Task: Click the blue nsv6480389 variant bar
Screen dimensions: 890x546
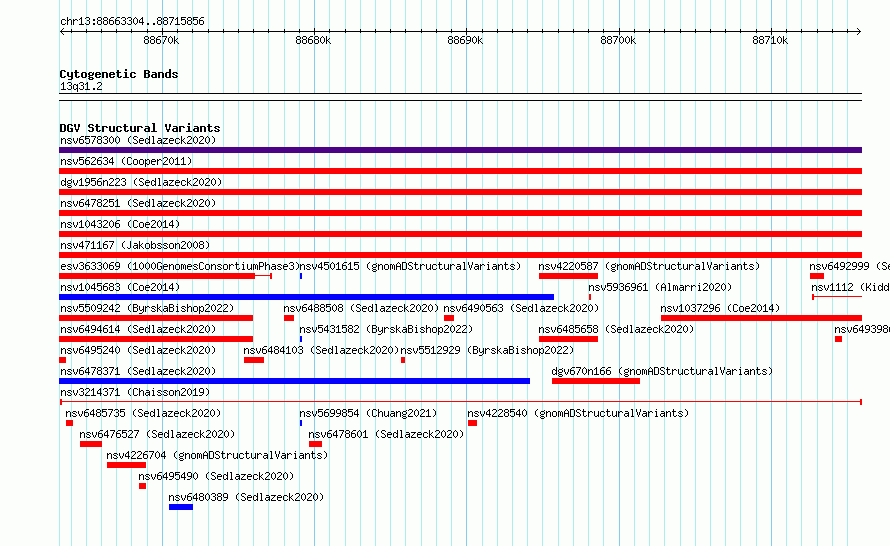Action: click(181, 507)
